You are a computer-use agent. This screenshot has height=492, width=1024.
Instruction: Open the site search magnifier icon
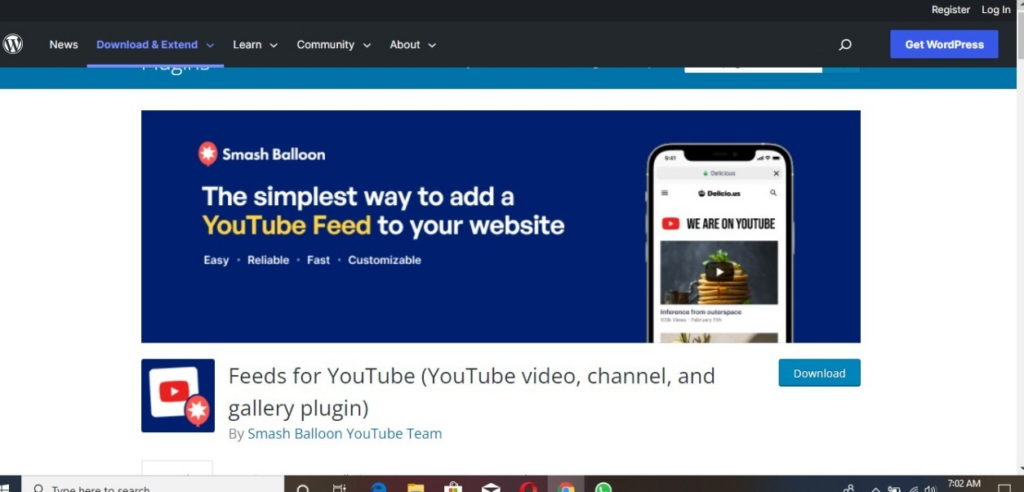(x=845, y=45)
